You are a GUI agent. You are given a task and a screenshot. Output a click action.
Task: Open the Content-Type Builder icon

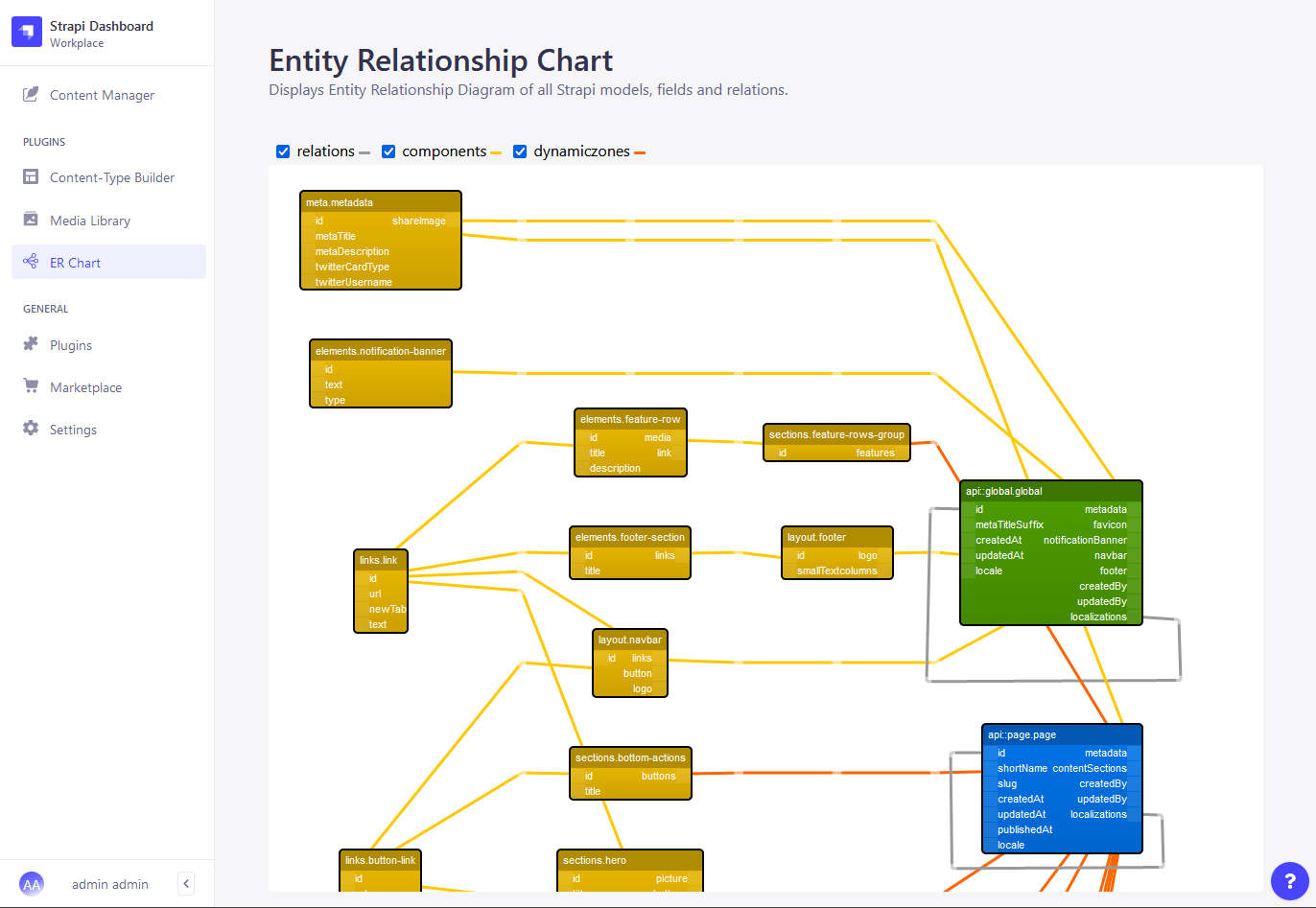point(32,177)
